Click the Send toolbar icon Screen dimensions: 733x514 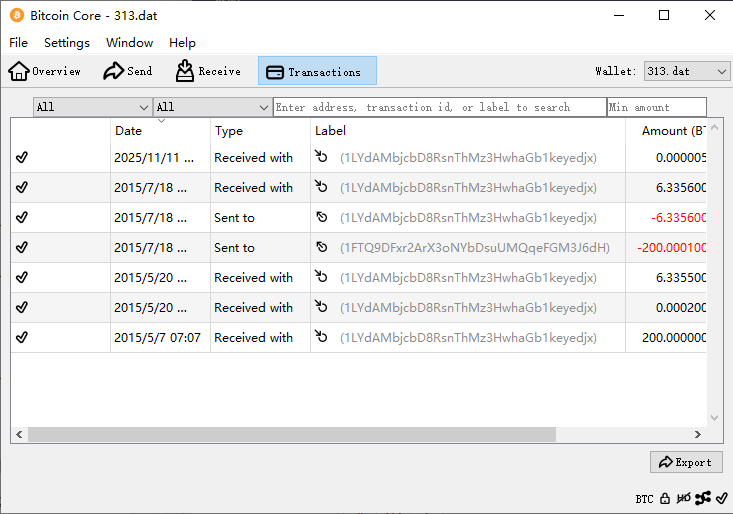click(128, 71)
